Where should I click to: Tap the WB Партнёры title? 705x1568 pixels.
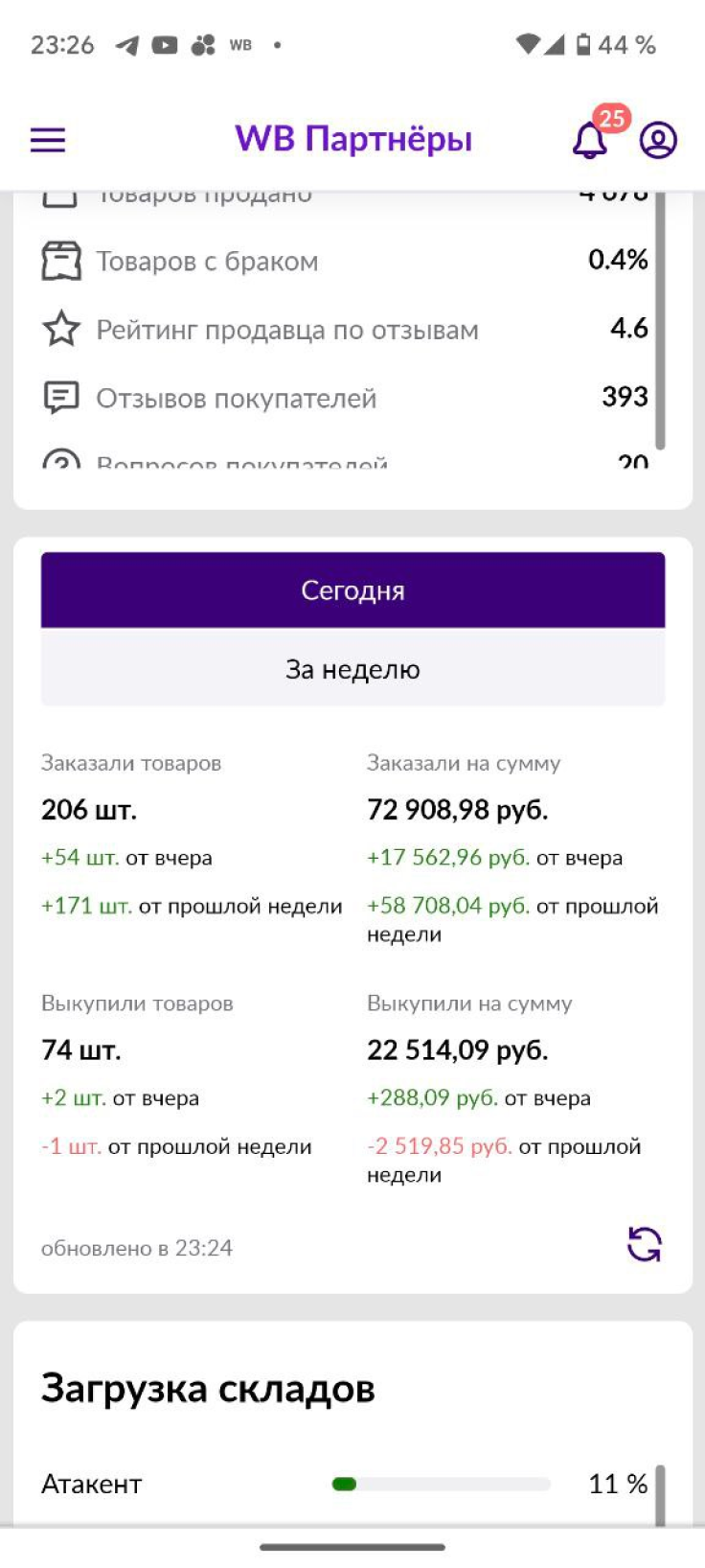353,139
